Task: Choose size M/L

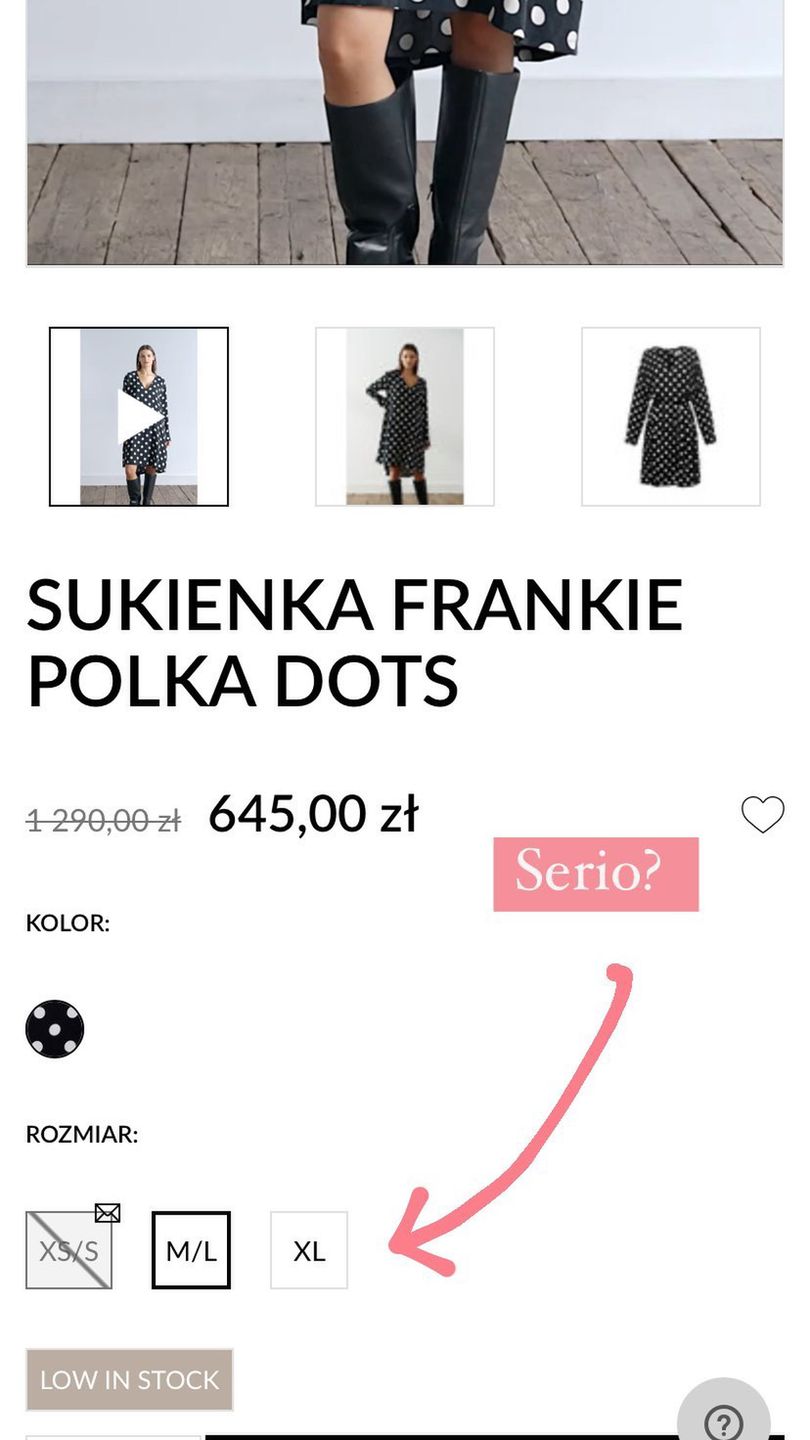Action: pyautogui.click(x=191, y=1250)
